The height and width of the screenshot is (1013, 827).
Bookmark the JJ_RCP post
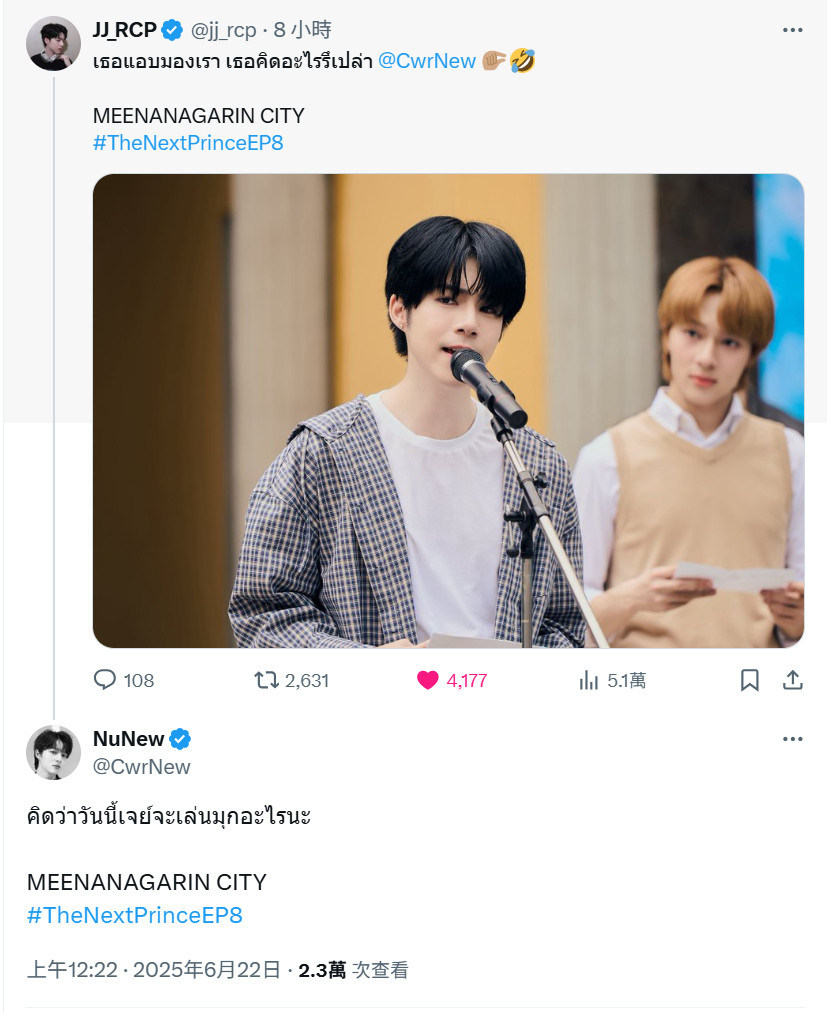pyautogui.click(x=749, y=680)
